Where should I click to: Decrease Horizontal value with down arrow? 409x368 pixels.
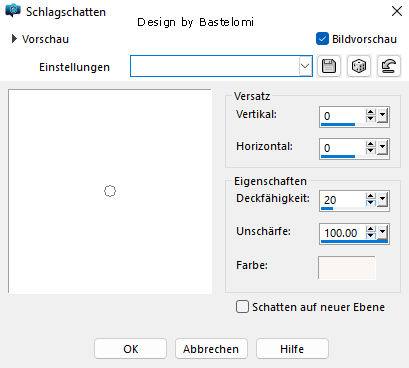370,151
